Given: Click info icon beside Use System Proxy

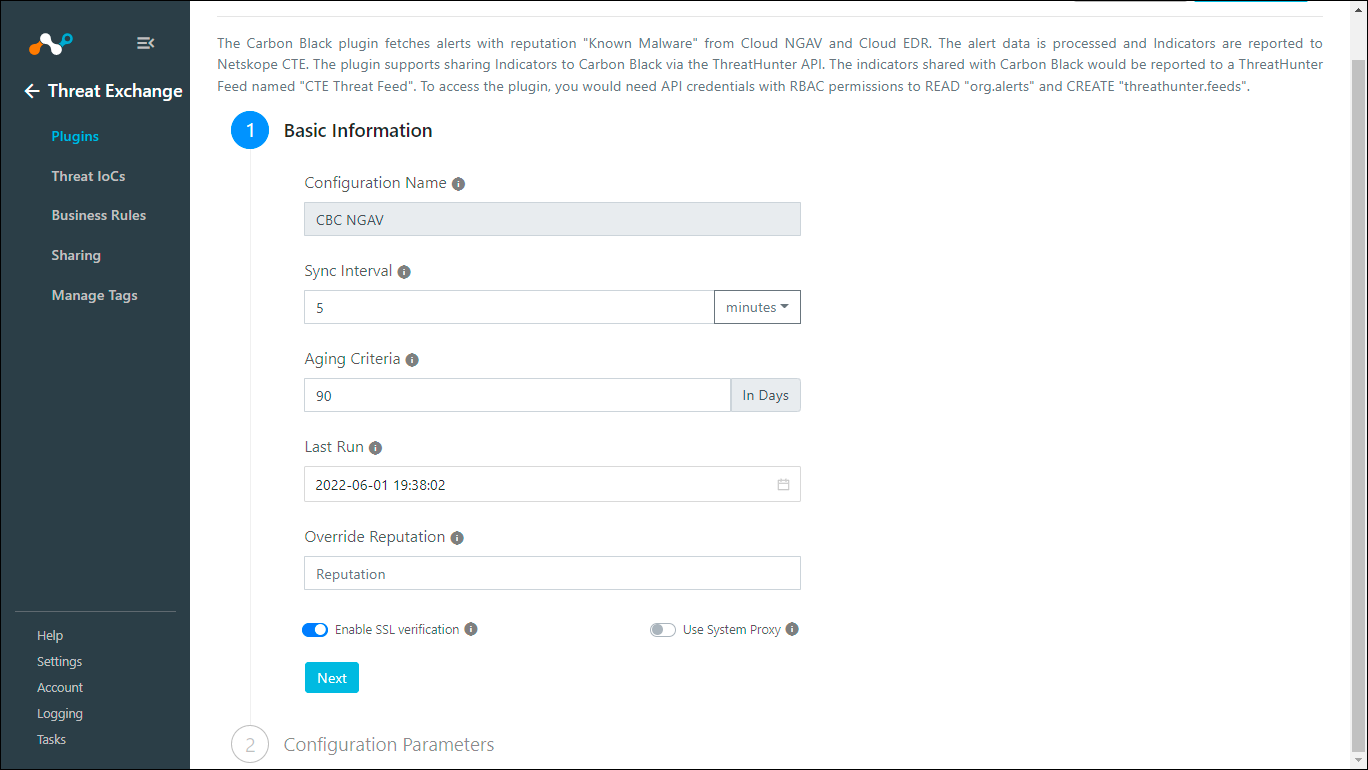Looking at the screenshot, I should 792,629.
